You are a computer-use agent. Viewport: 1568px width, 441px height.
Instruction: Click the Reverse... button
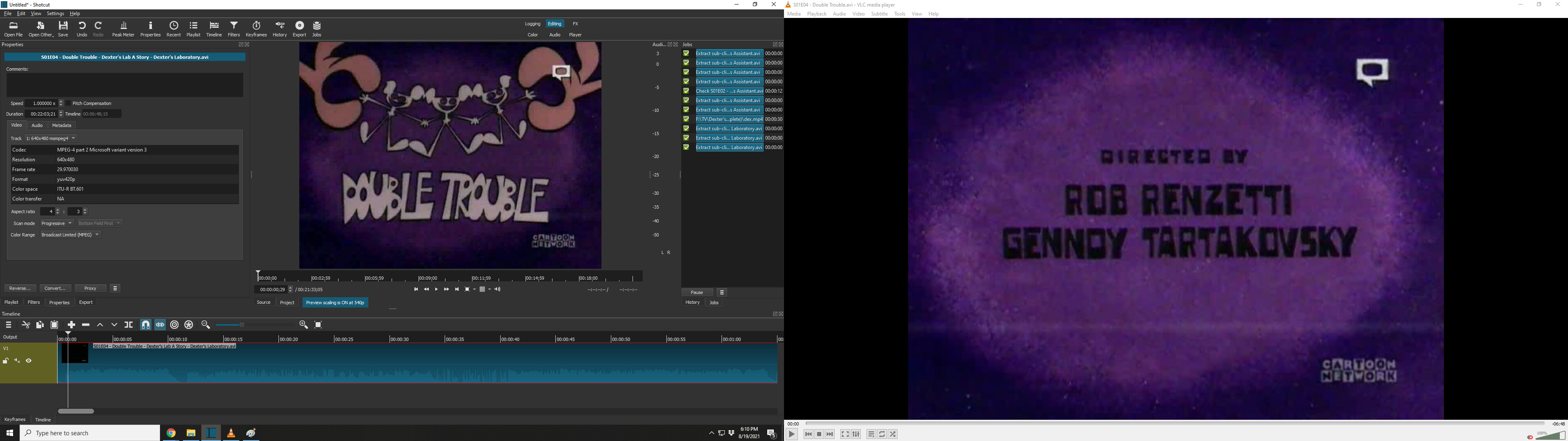tap(20, 288)
